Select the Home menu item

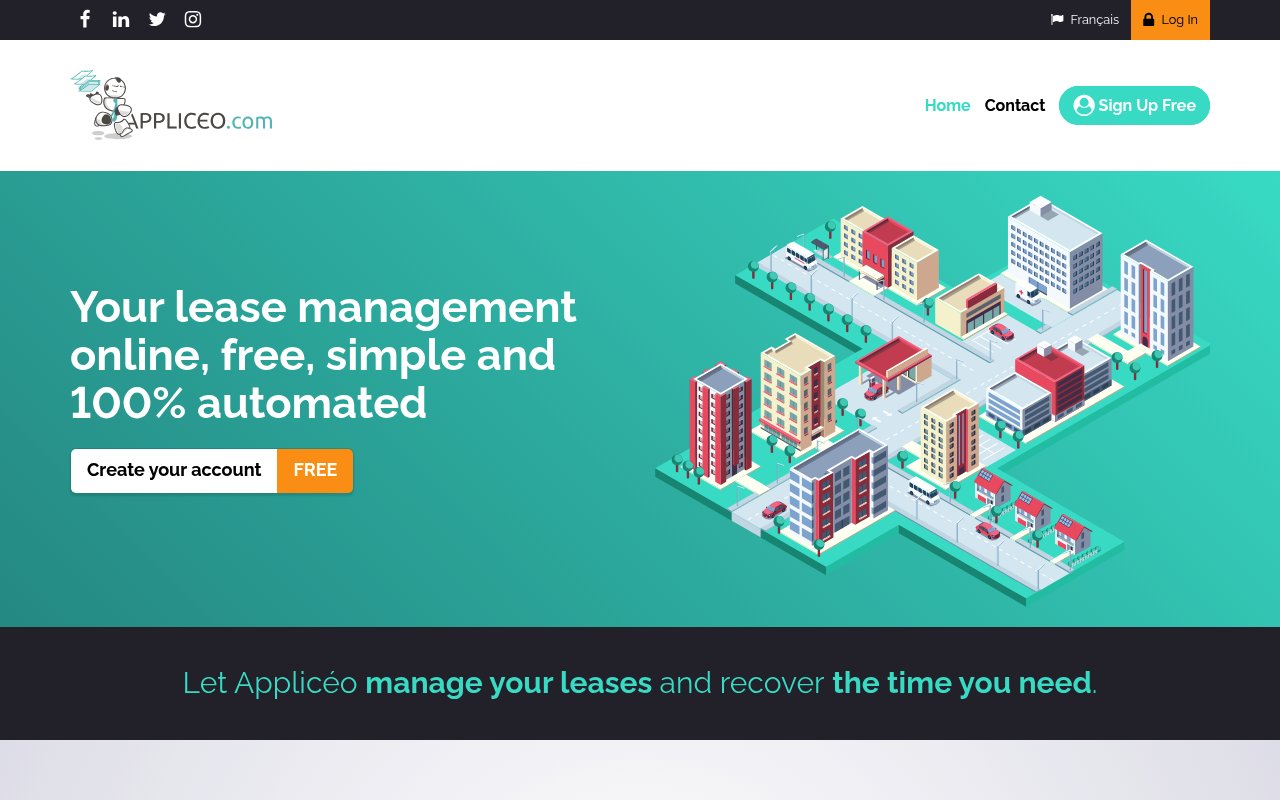point(947,105)
